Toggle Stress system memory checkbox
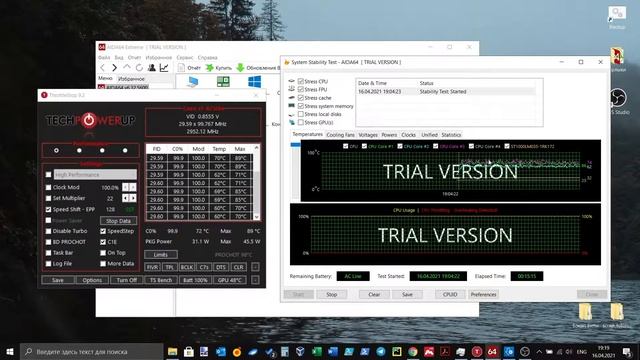This screenshot has height=360, width=640. point(301,106)
